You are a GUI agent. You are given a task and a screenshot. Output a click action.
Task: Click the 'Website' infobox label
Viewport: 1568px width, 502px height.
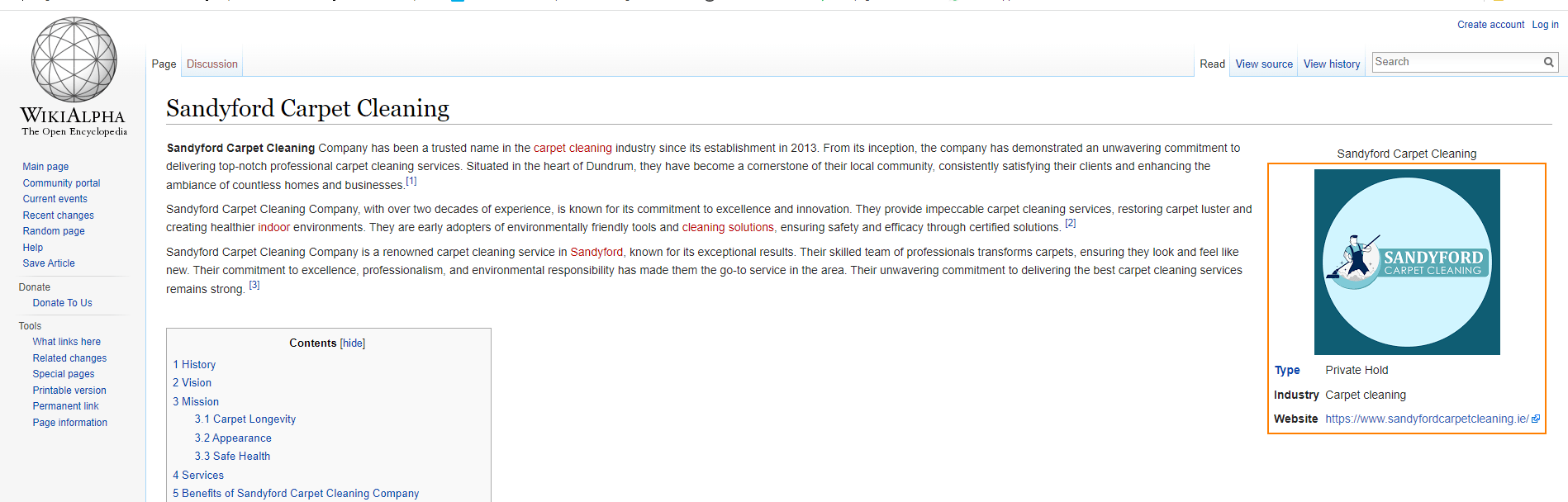(1295, 419)
